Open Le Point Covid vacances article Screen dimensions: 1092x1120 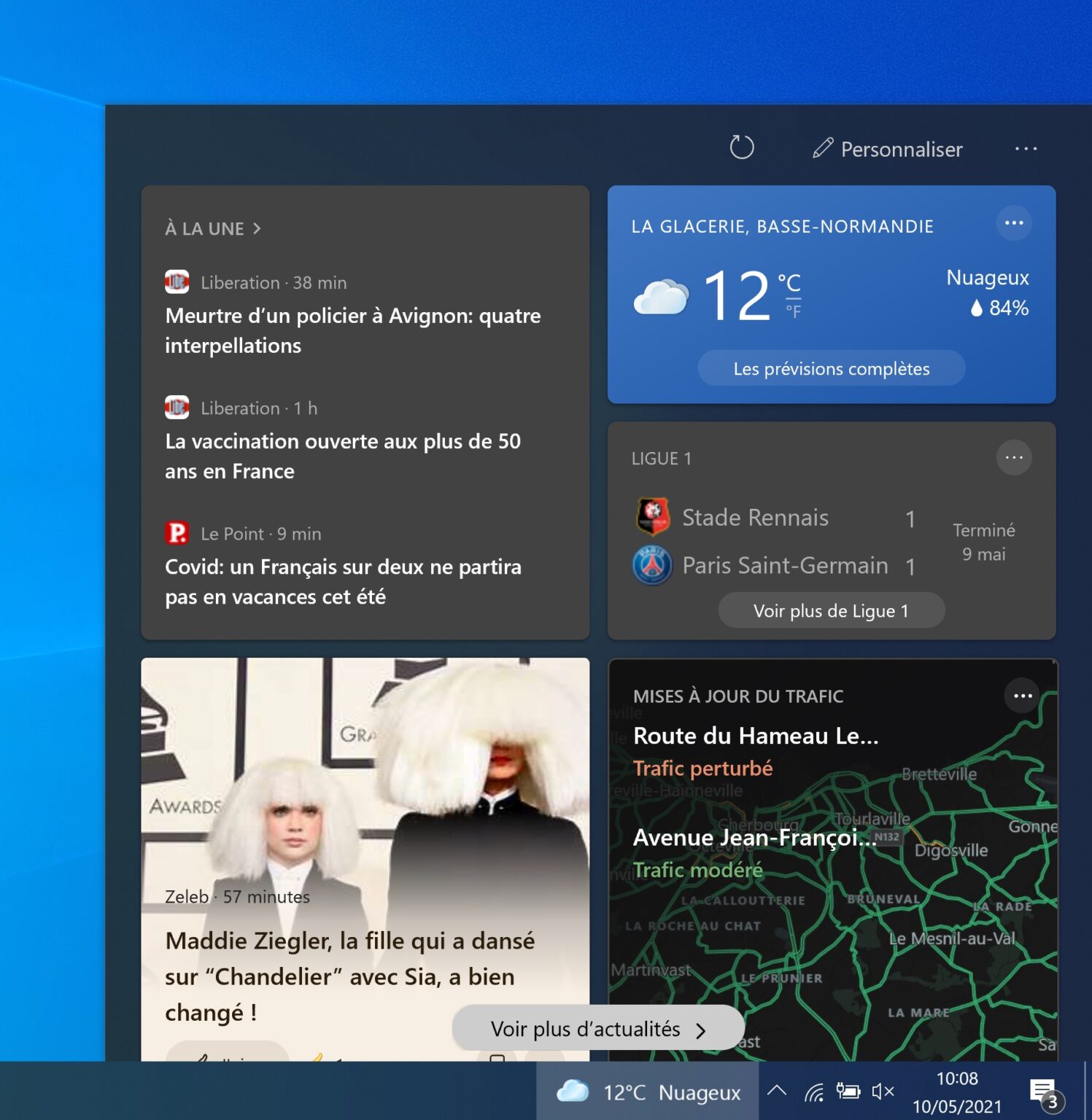tap(343, 581)
